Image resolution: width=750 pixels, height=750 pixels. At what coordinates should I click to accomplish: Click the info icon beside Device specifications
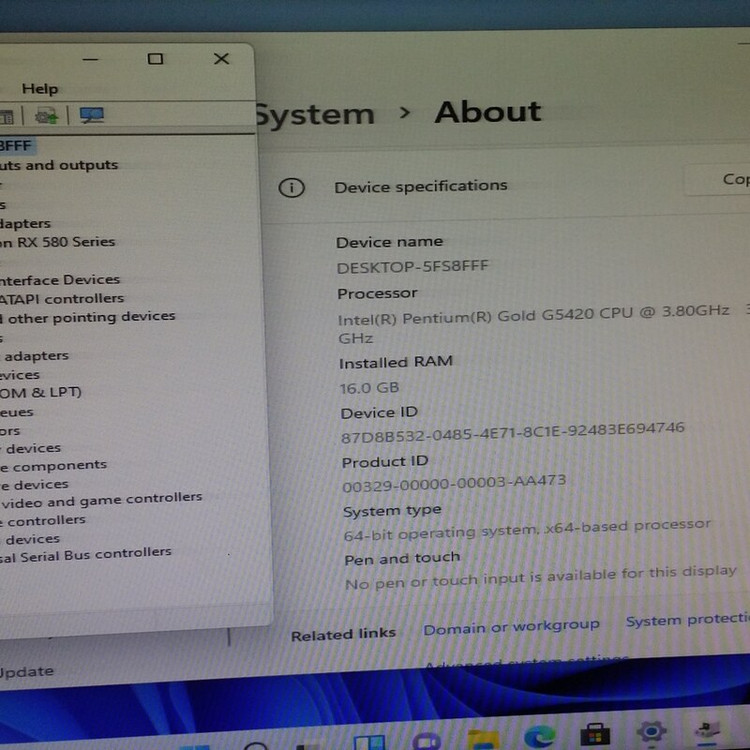click(x=291, y=187)
